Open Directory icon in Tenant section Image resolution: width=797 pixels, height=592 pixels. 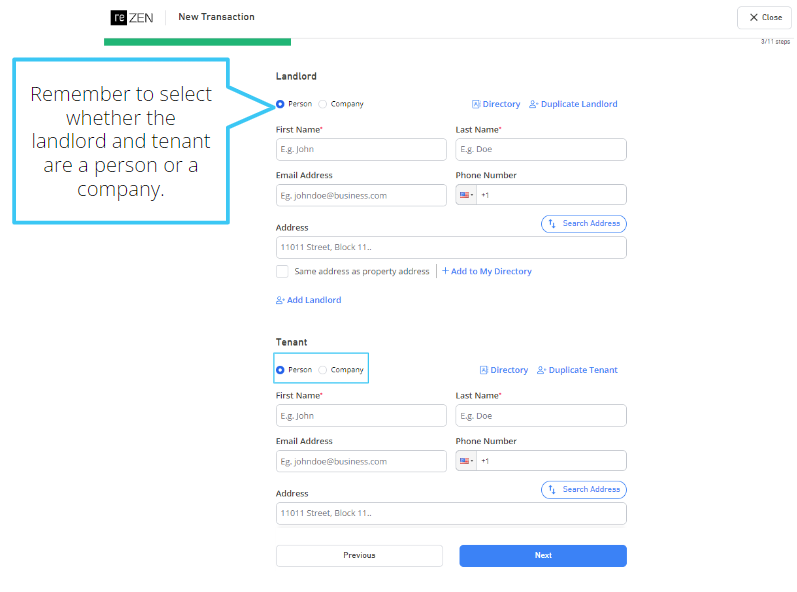[x=483, y=370]
